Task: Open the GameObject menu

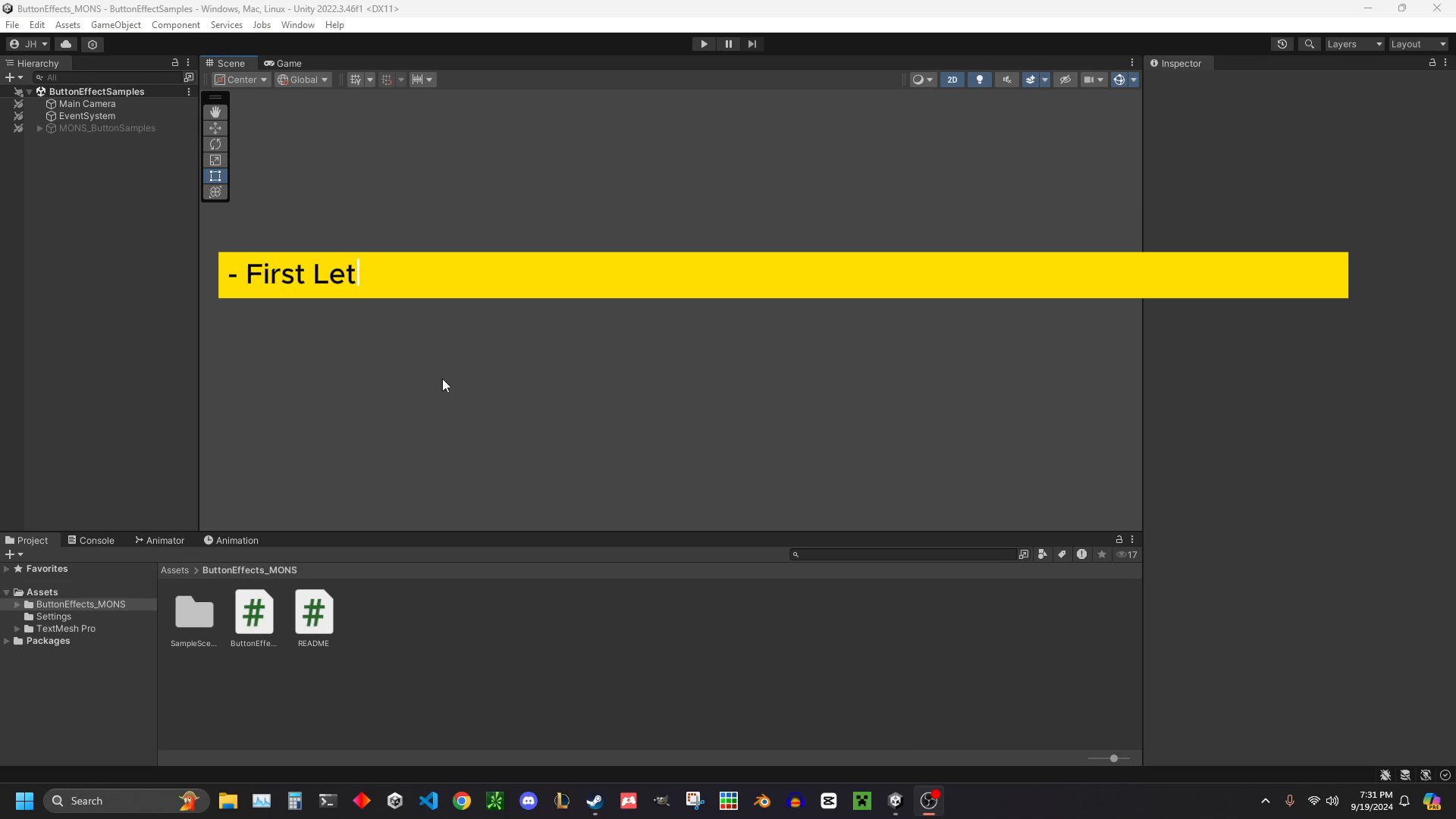Action: click(x=116, y=25)
